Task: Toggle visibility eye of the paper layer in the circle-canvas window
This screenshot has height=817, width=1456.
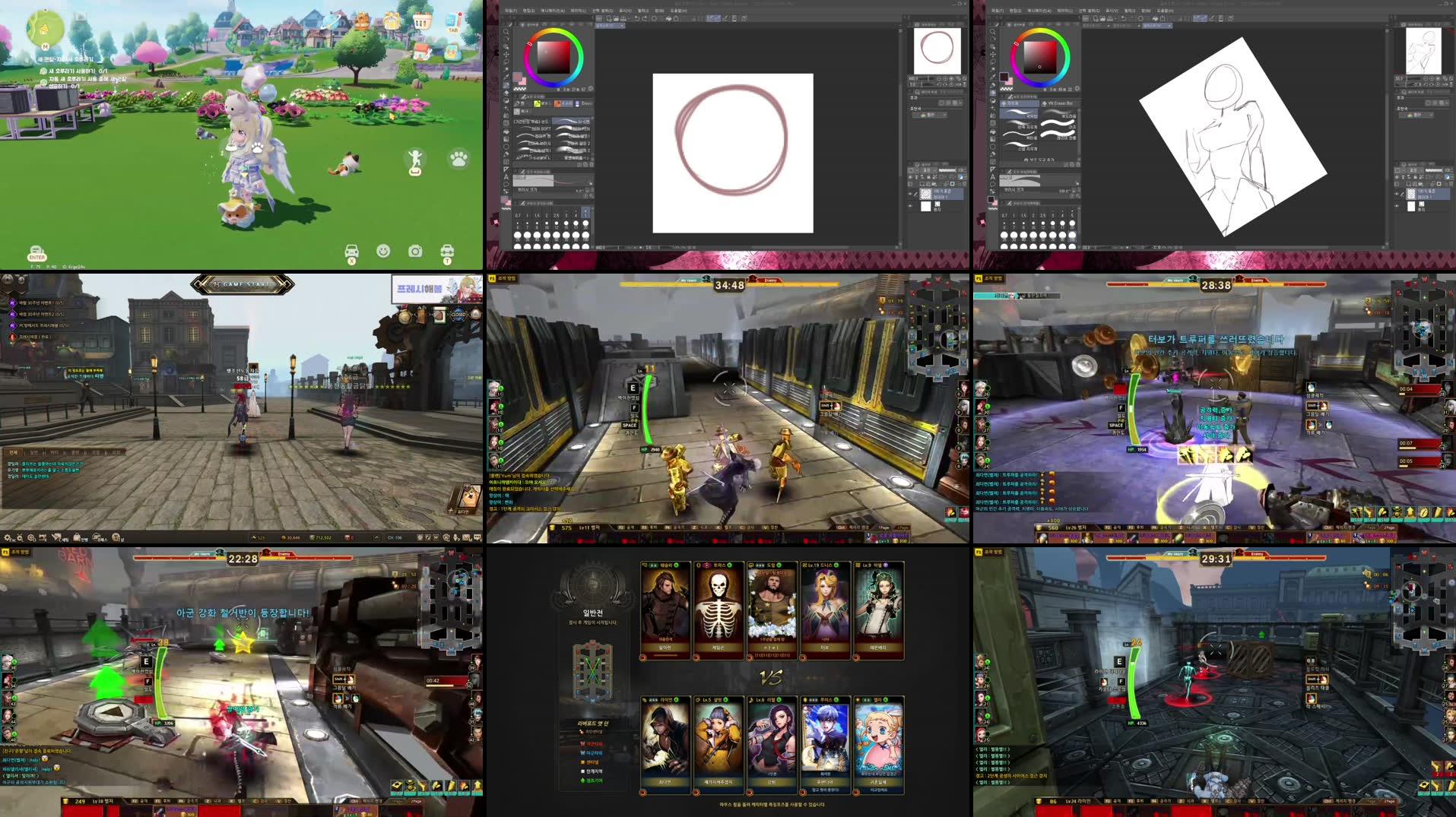Action: pyautogui.click(x=911, y=206)
